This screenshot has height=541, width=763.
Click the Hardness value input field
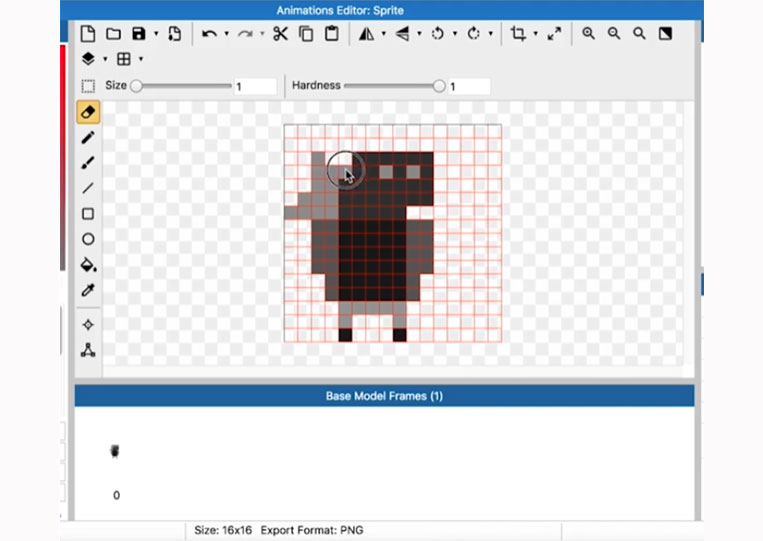click(469, 86)
